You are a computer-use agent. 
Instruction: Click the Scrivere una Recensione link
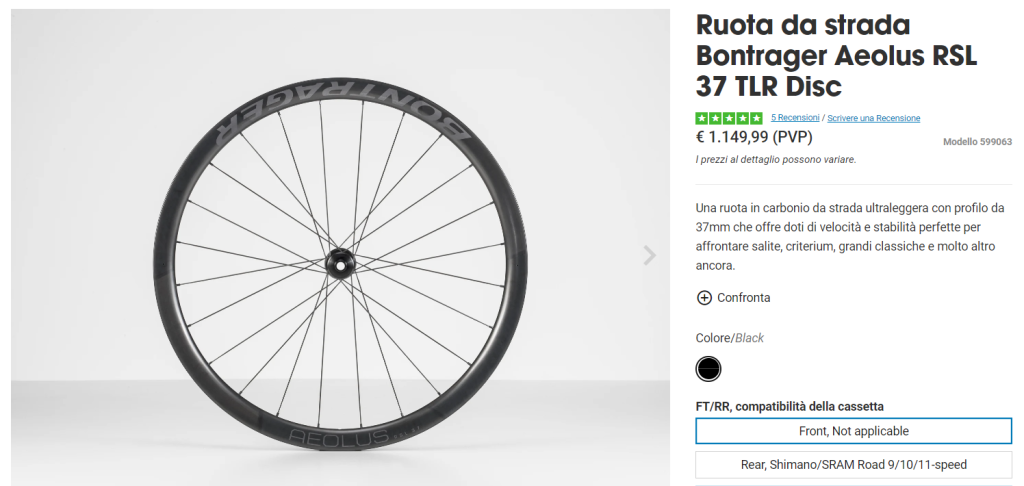tap(873, 118)
